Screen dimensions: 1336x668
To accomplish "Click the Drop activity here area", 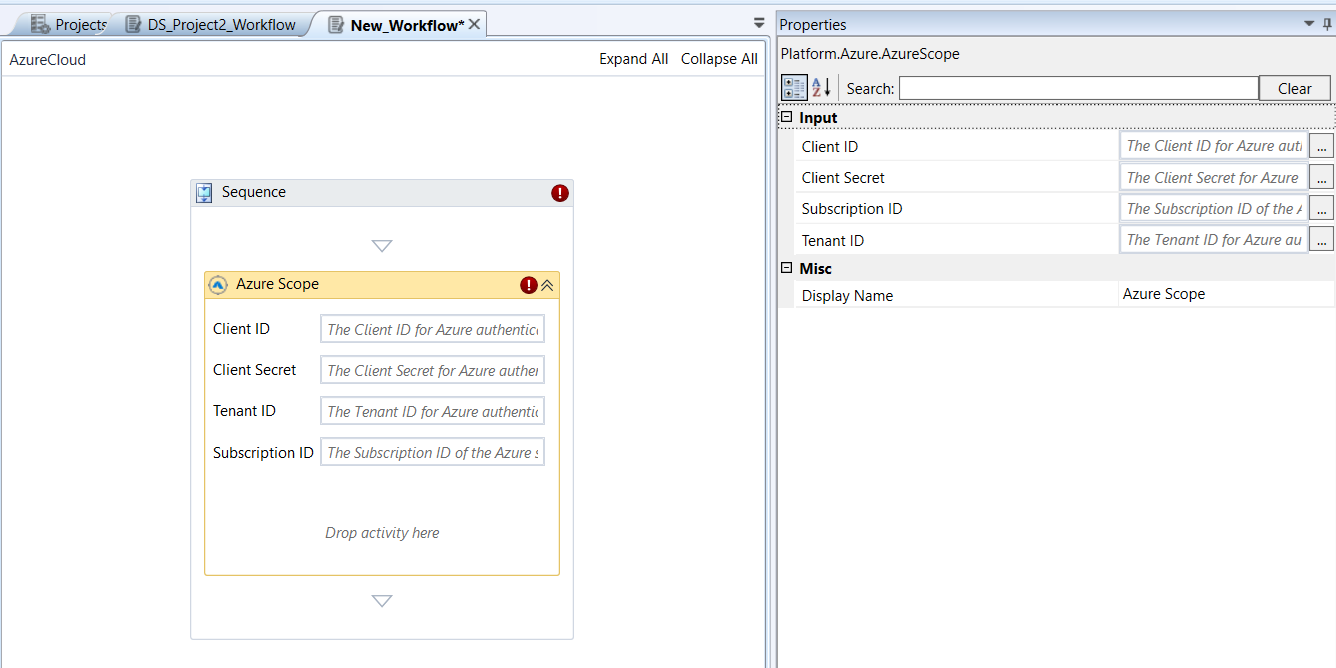I will click(382, 533).
